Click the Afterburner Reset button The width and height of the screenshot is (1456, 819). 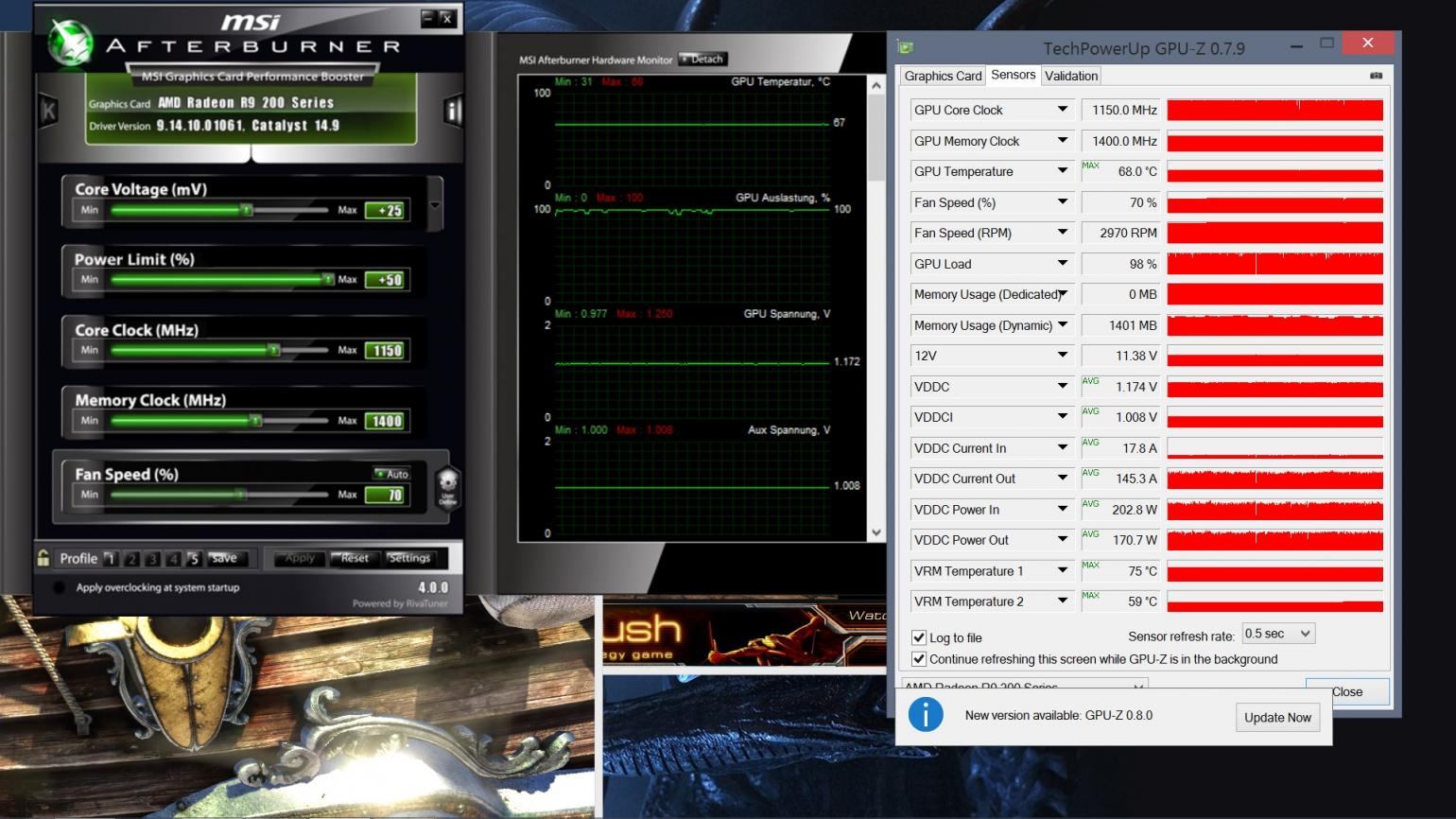click(355, 558)
